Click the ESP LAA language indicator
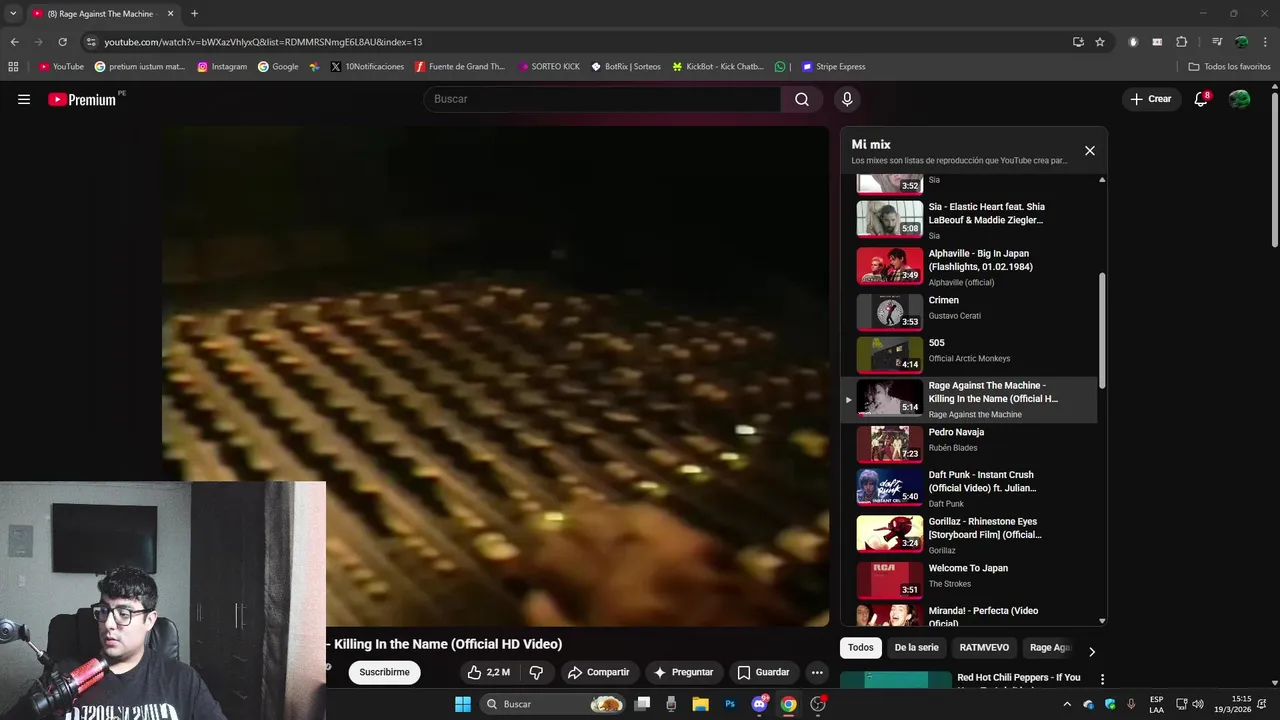This screenshot has height=720, width=1280. coord(1157,704)
